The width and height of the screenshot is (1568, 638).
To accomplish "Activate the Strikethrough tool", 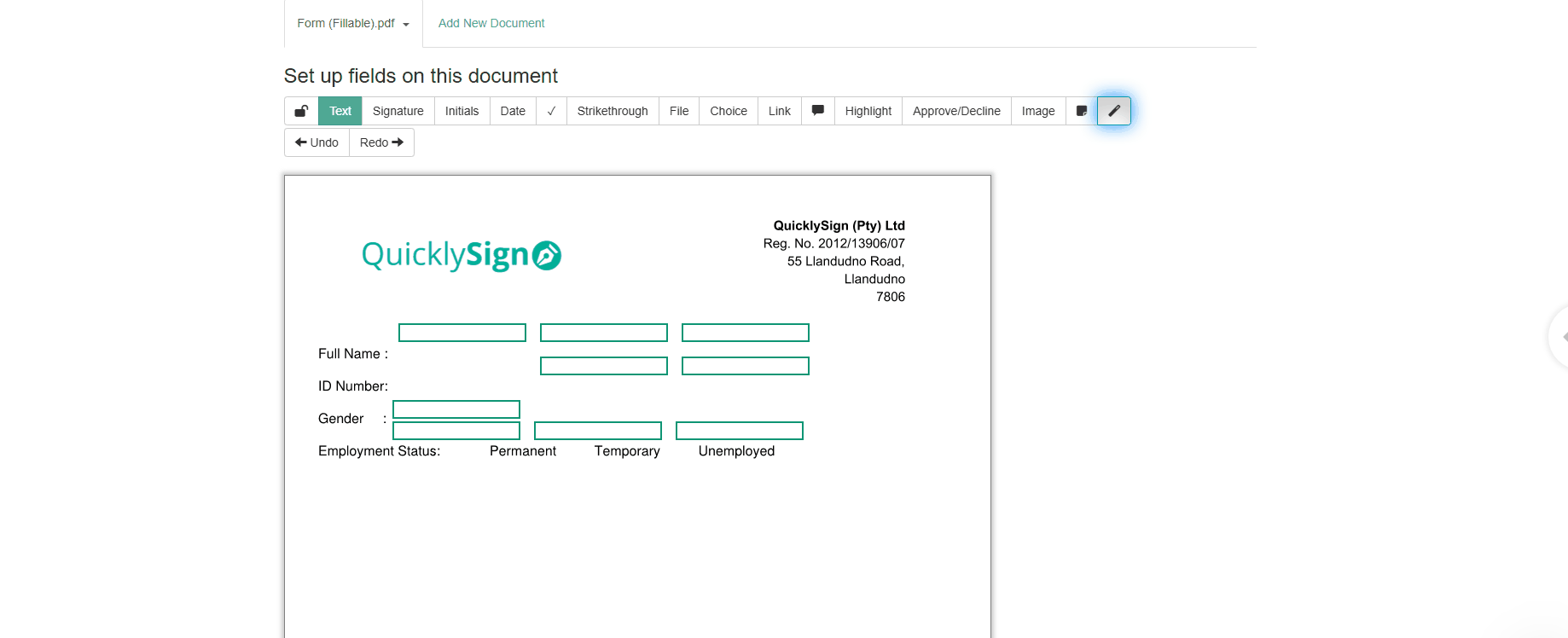I will coord(613,111).
